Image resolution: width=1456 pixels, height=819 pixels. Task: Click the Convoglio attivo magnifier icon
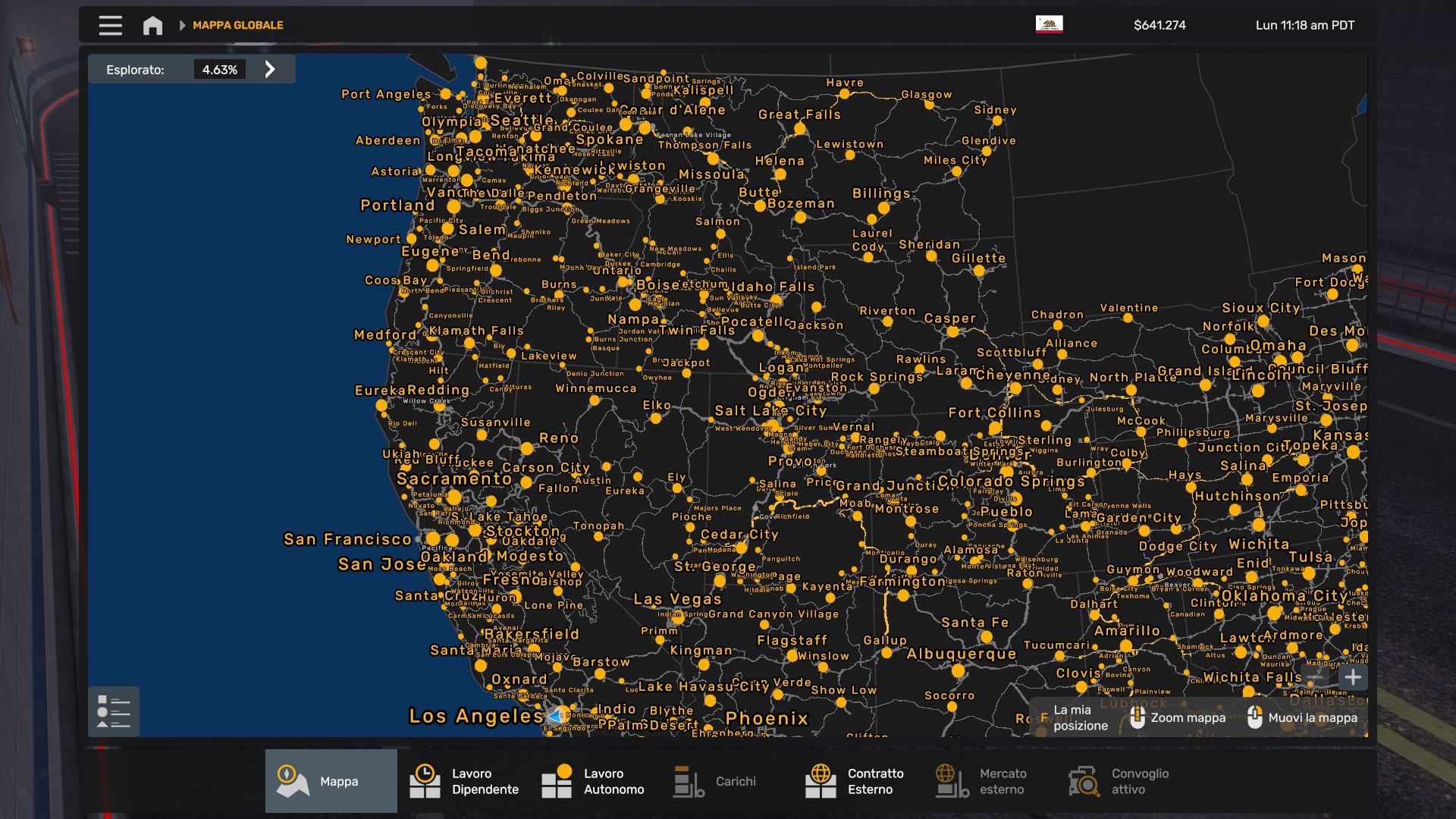click(1084, 781)
